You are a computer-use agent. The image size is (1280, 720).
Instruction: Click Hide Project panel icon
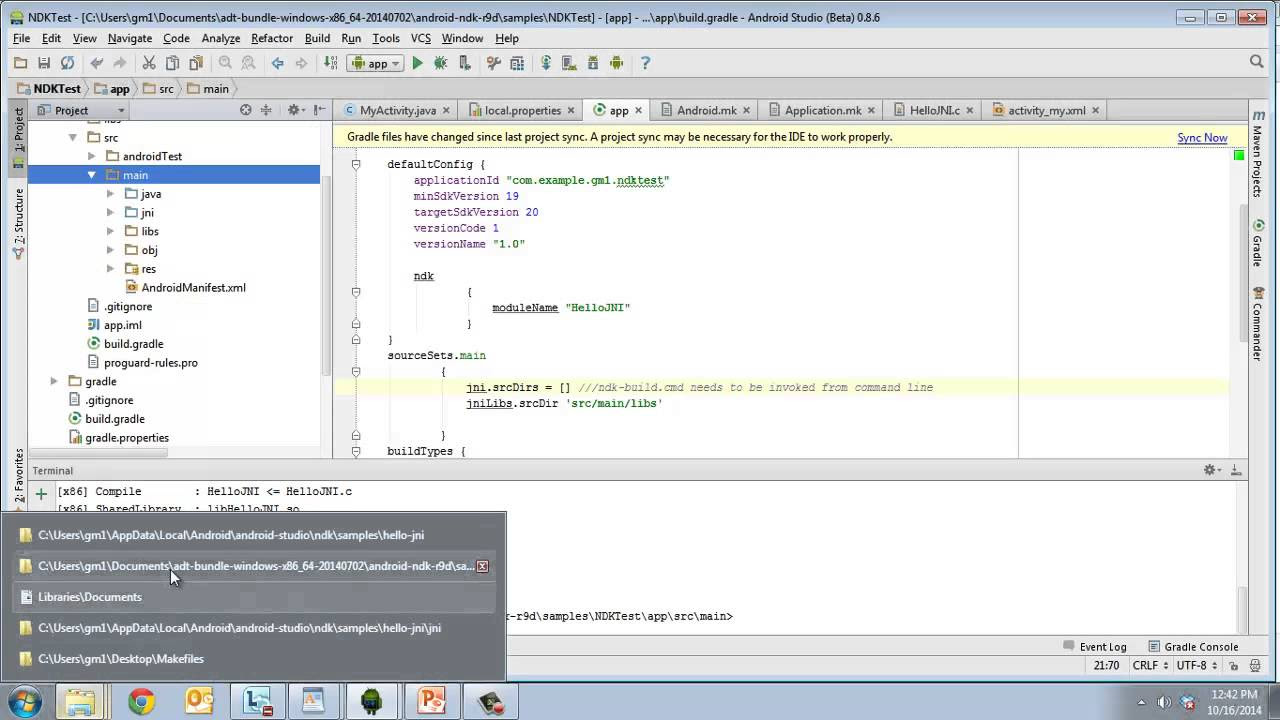click(x=319, y=110)
